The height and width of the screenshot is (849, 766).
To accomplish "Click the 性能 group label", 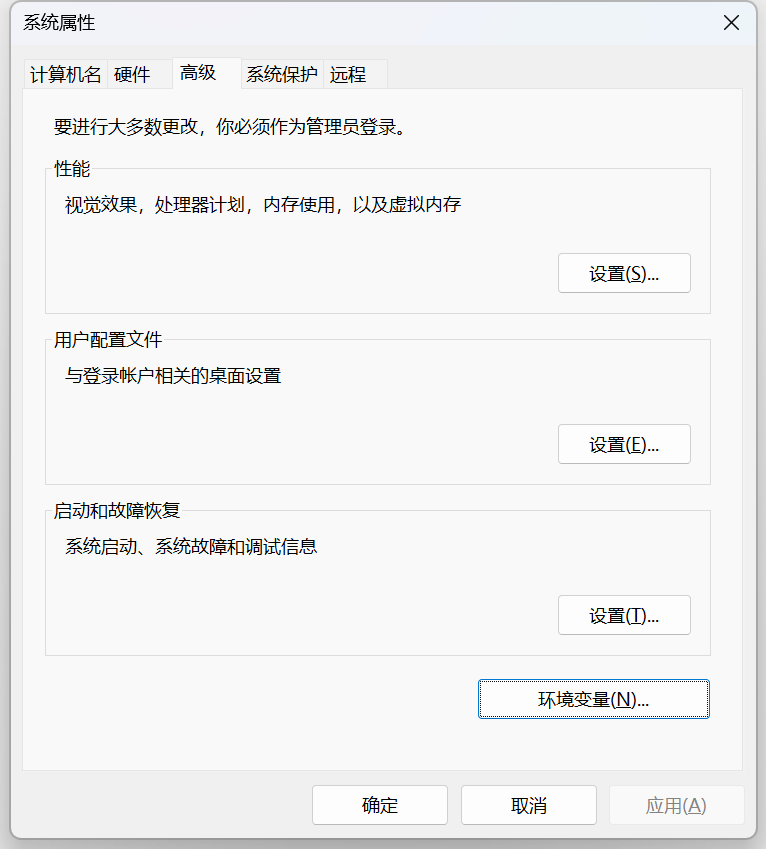I will tap(72, 169).
